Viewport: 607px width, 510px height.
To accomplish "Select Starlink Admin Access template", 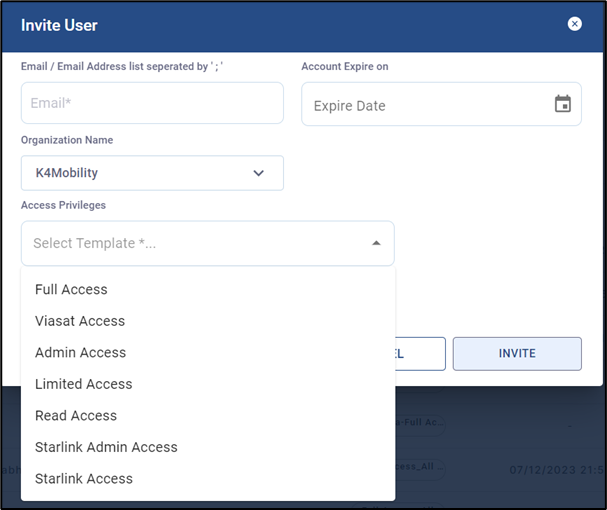I will 106,447.
